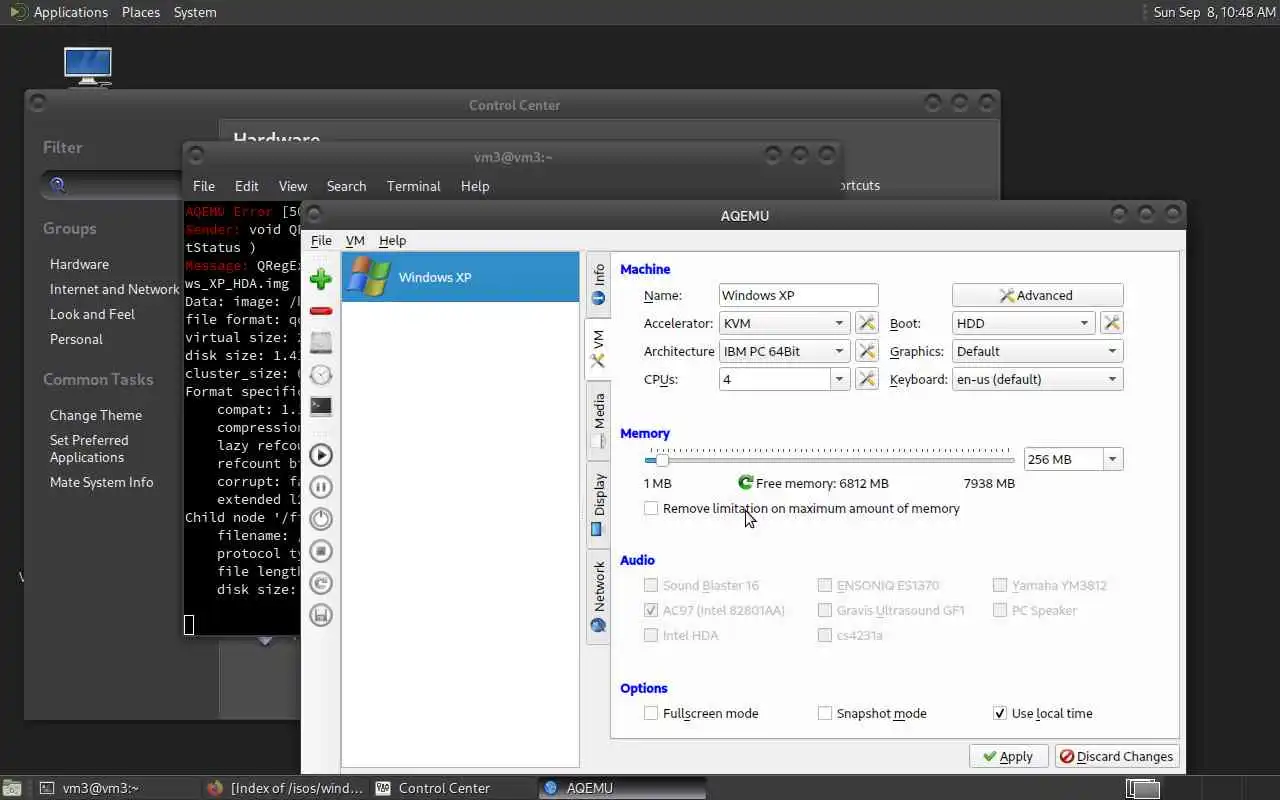Screen dimensions: 1280x800
Task: Click the Firefox icon in the taskbar
Action: (x=214, y=788)
